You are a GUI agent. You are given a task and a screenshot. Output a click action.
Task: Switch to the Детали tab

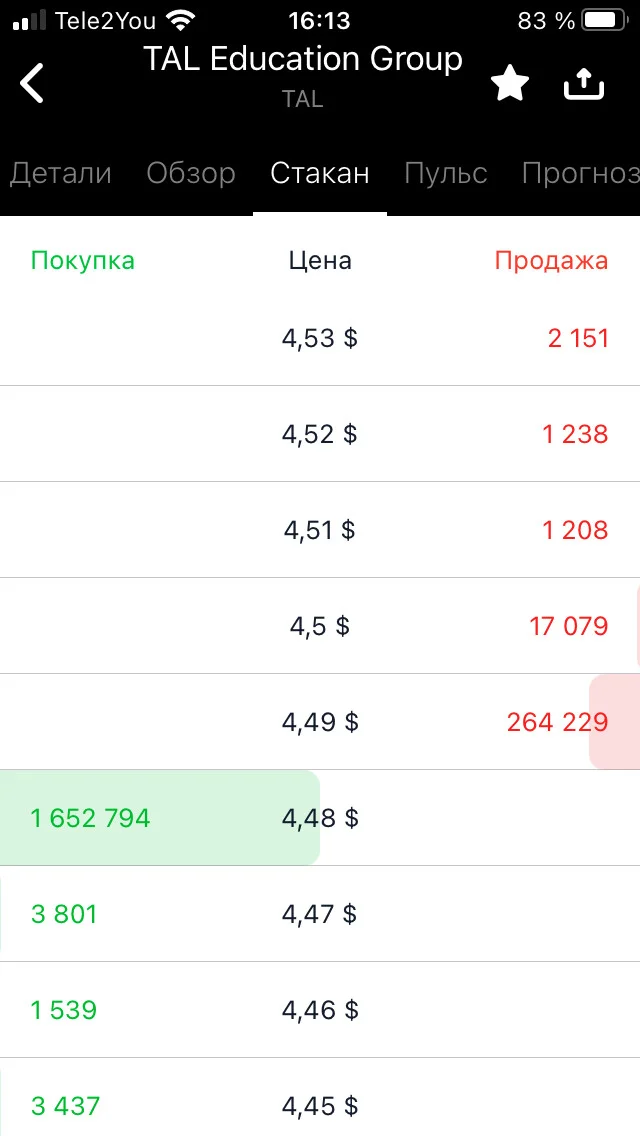61,173
